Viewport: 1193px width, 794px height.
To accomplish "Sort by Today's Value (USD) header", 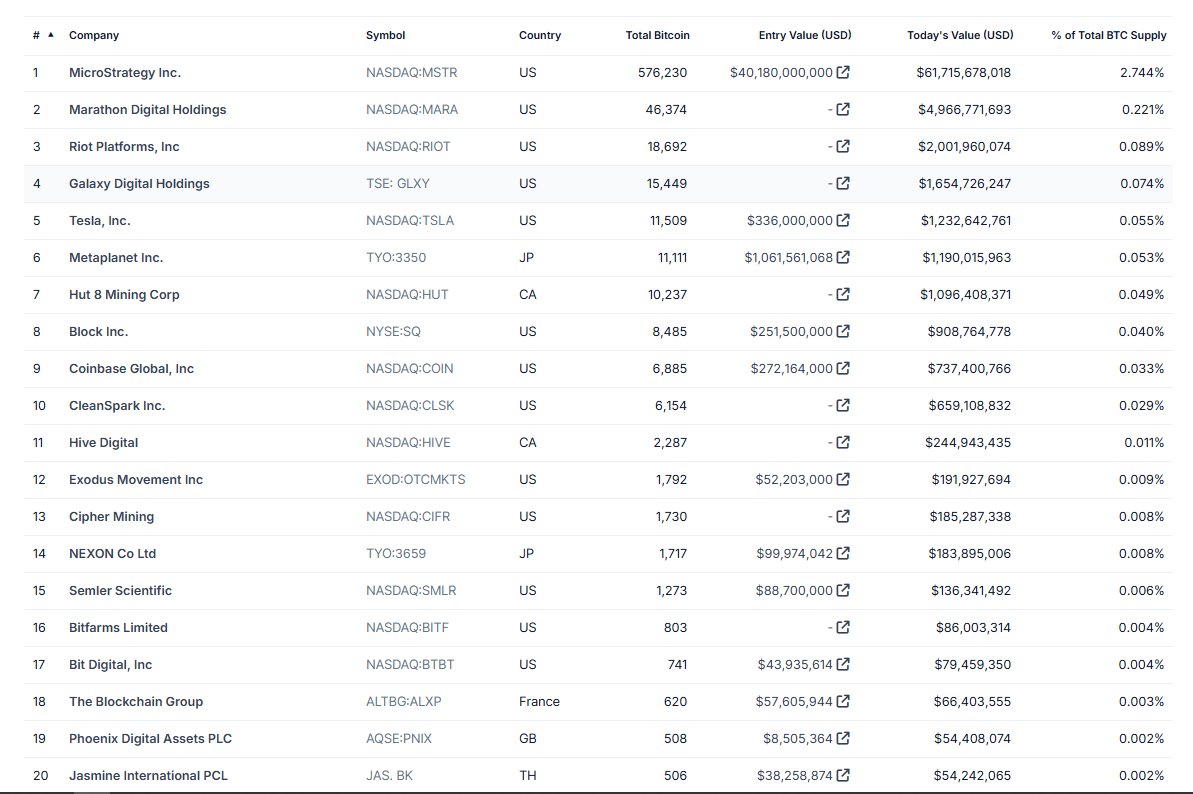I will pyautogui.click(x=960, y=35).
